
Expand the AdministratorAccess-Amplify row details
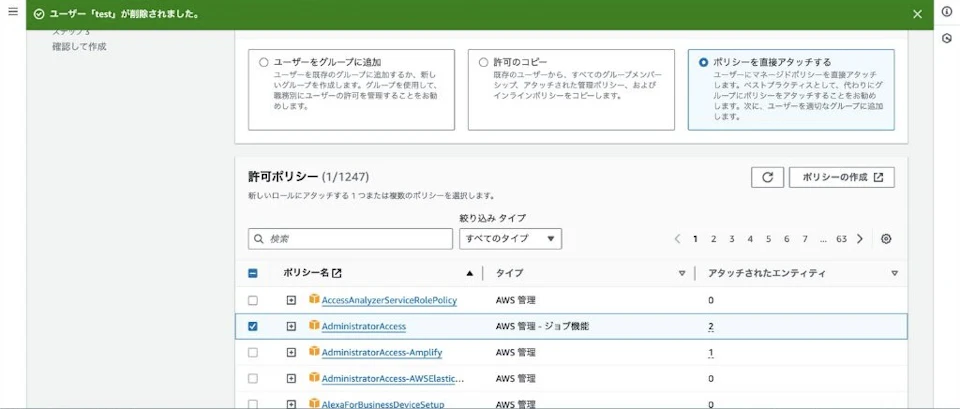click(291, 353)
